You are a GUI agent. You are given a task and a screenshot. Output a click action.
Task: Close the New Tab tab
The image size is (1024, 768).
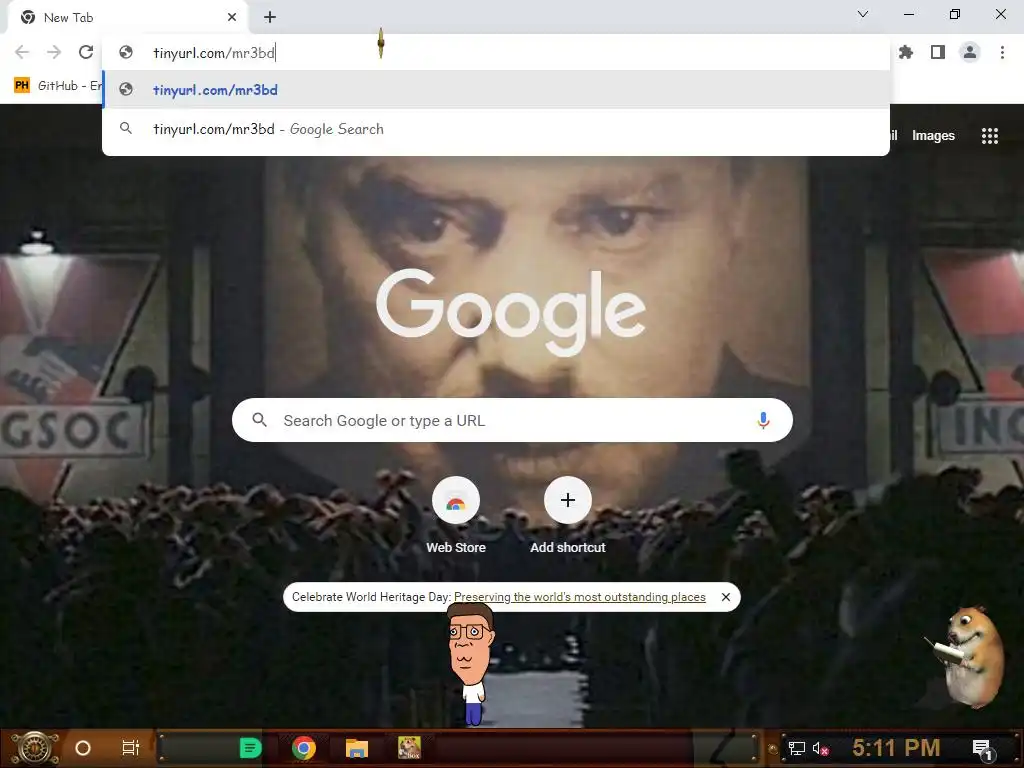(x=232, y=18)
